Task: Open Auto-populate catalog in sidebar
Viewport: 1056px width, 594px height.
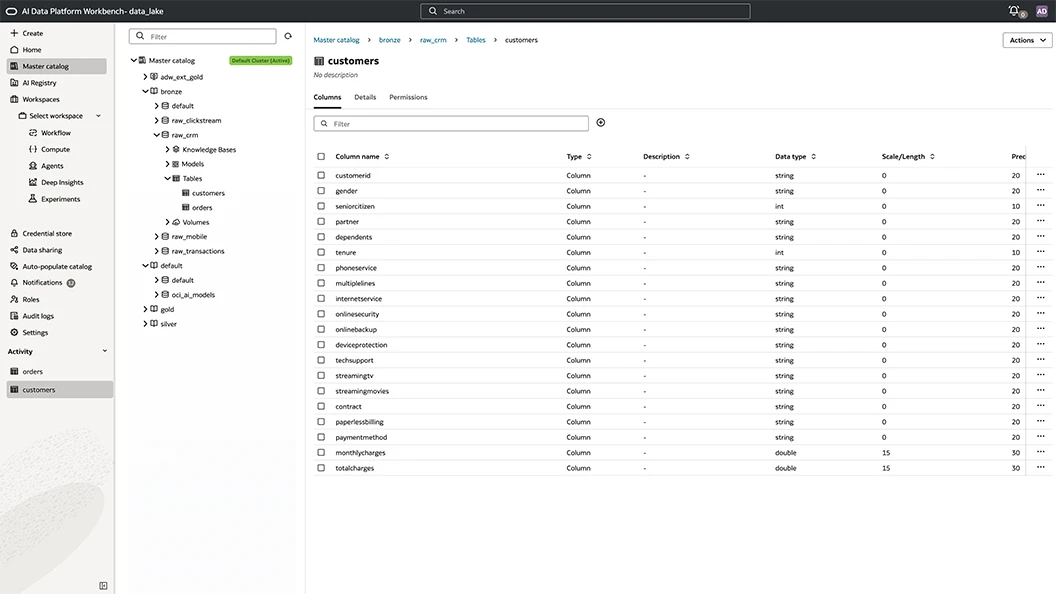Action: (51, 267)
